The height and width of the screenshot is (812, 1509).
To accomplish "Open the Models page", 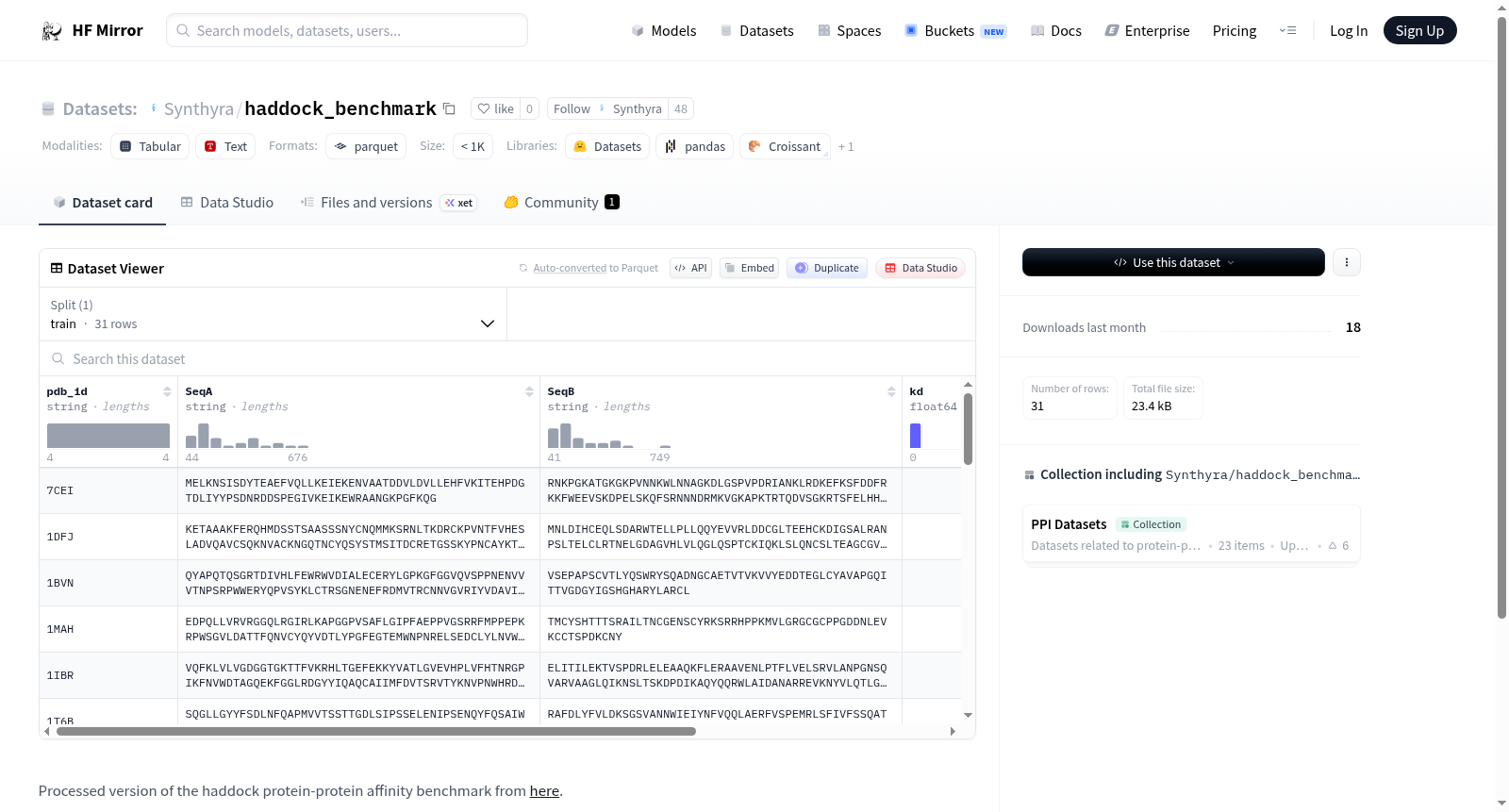I will tap(664, 31).
